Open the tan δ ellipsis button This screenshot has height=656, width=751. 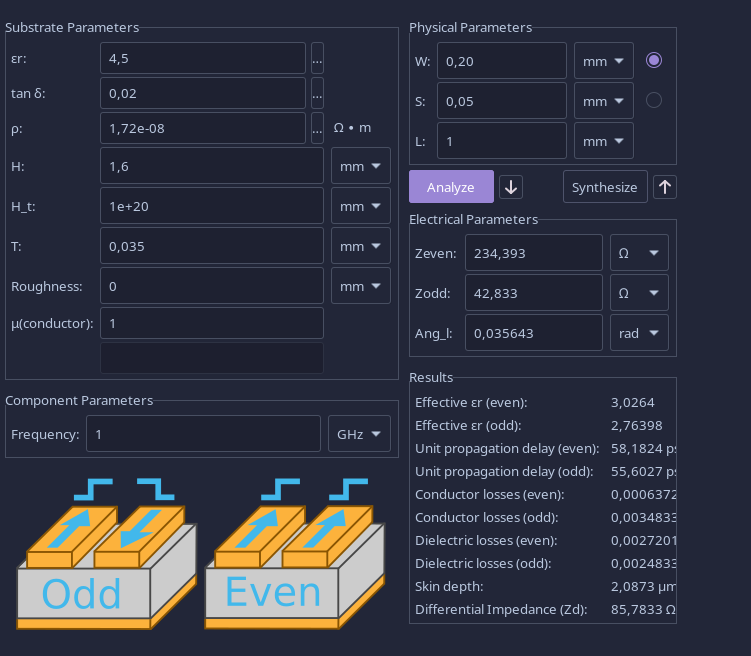pyautogui.click(x=317, y=93)
